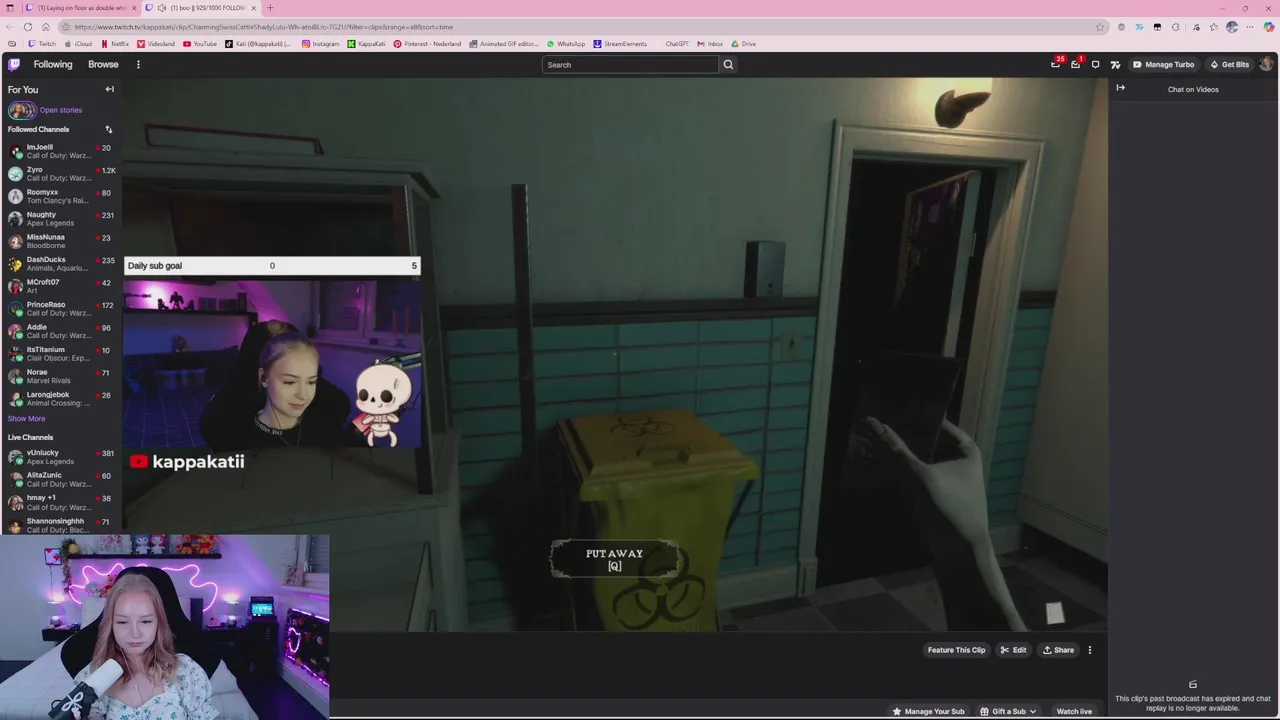
Task: Open the browser profile avatar
Action: tap(1232, 27)
